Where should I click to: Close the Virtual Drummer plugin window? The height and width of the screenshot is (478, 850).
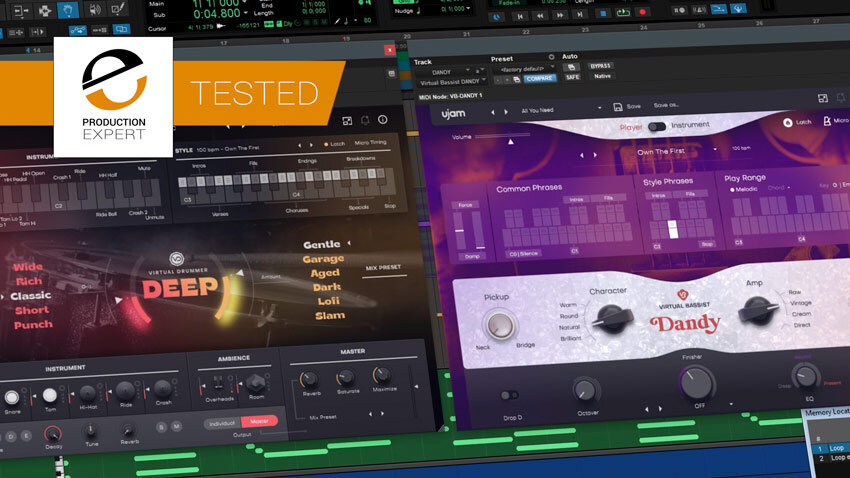pos(389,50)
